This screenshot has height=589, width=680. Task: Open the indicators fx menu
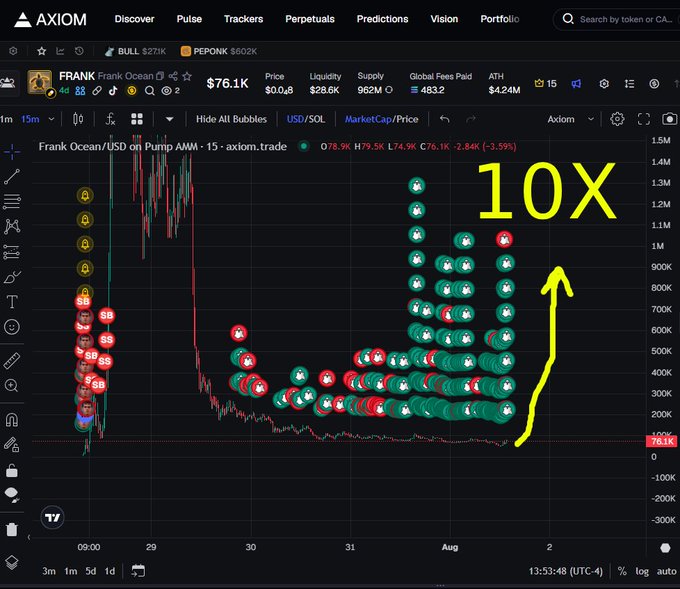click(x=111, y=119)
